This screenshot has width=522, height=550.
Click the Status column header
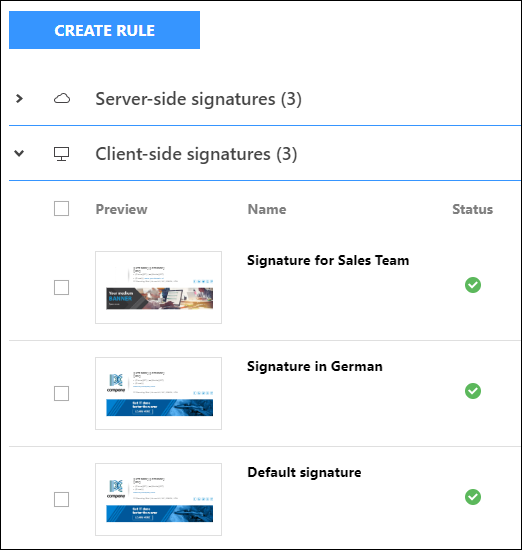[473, 209]
